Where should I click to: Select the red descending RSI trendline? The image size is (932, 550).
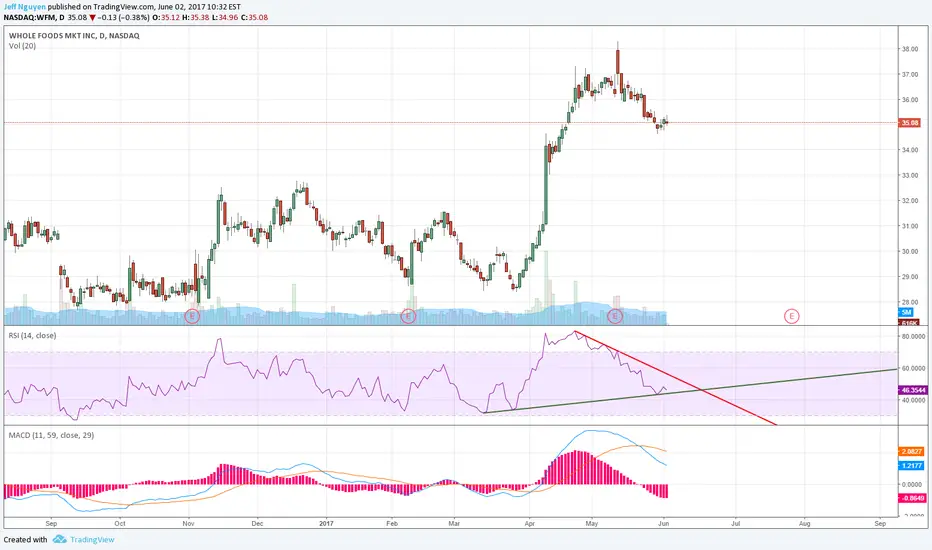click(x=675, y=378)
